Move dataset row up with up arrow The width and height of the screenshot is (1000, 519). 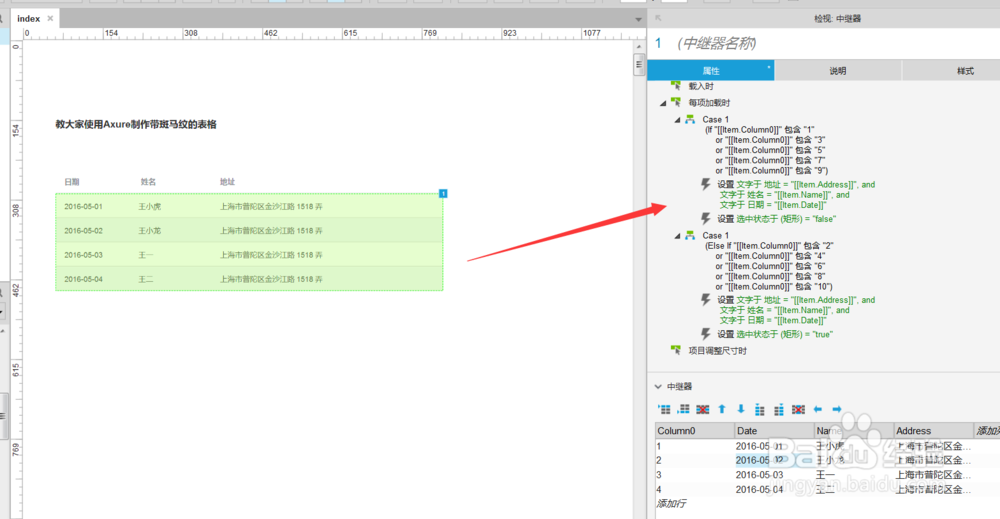pyautogui.click(x=722, y=409)
